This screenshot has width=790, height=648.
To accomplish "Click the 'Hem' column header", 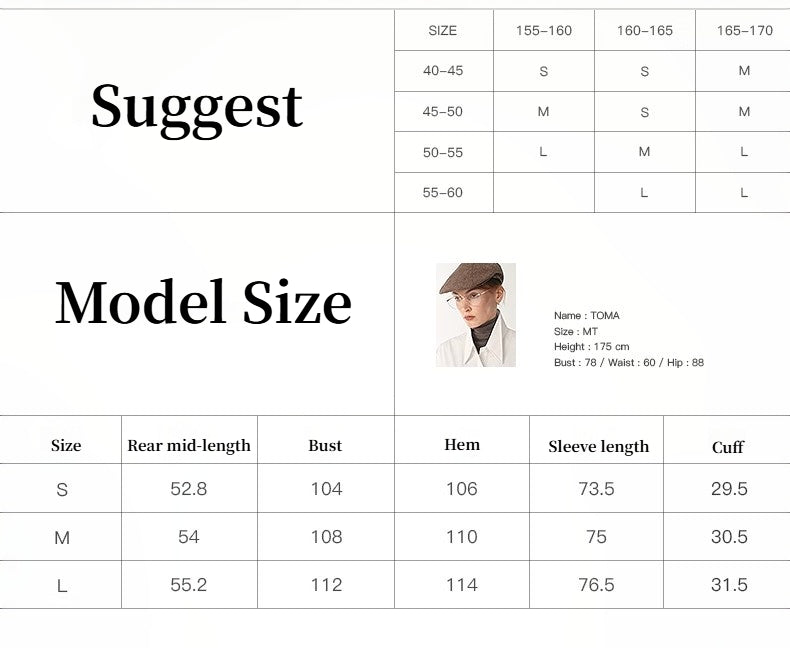I will [x=462, y=445].
